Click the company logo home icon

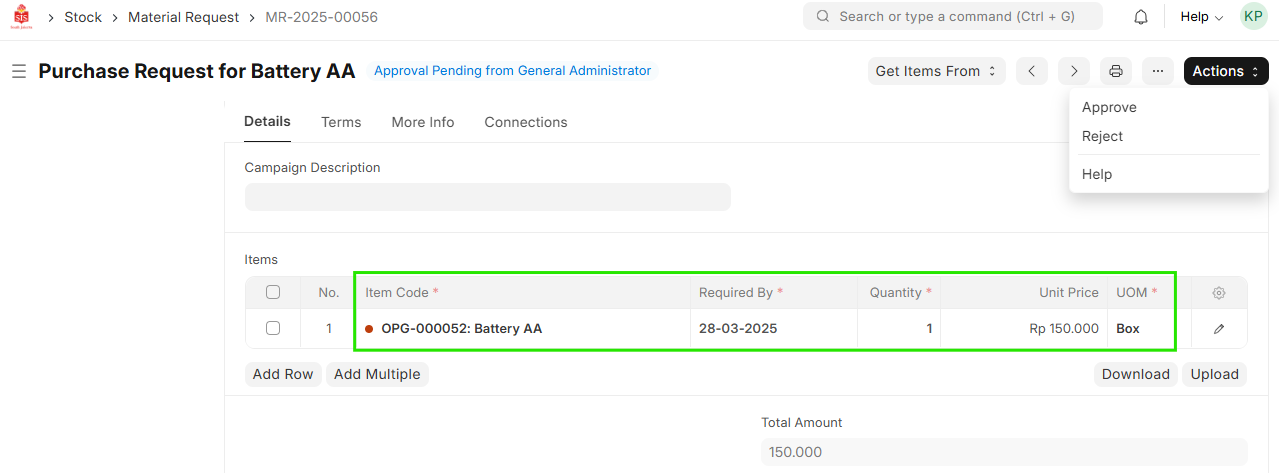(x=21, y=17)
